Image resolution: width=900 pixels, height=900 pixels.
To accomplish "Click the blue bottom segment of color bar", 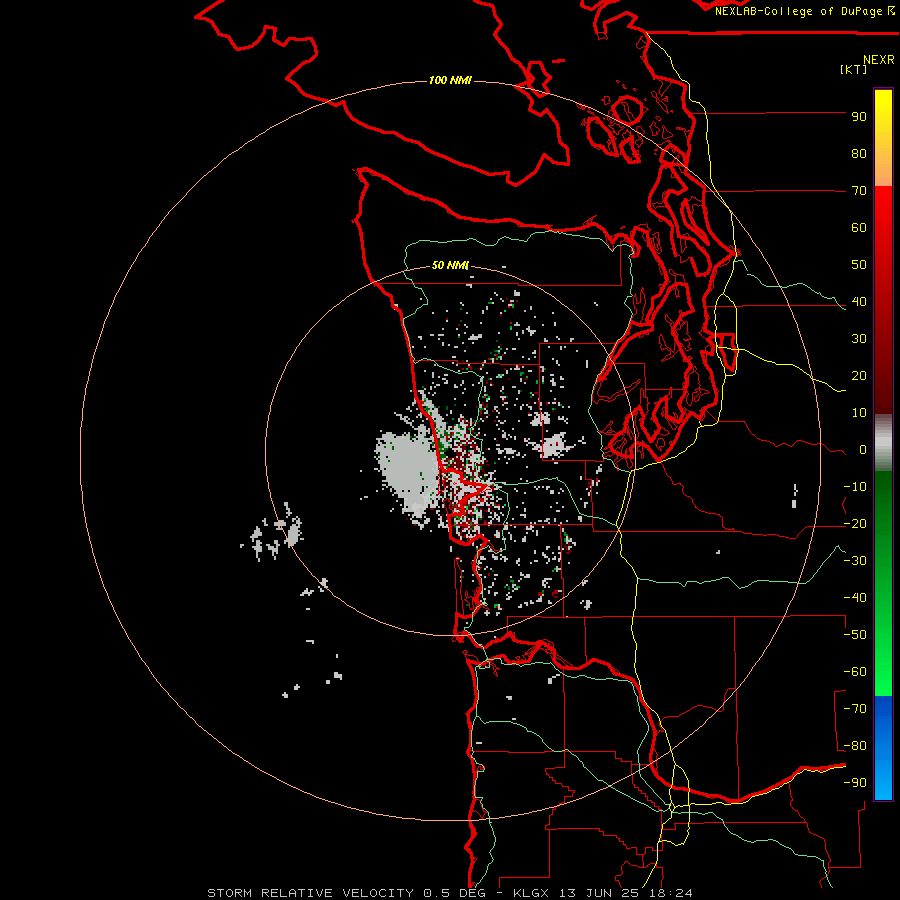I will (x=883, y=748).
